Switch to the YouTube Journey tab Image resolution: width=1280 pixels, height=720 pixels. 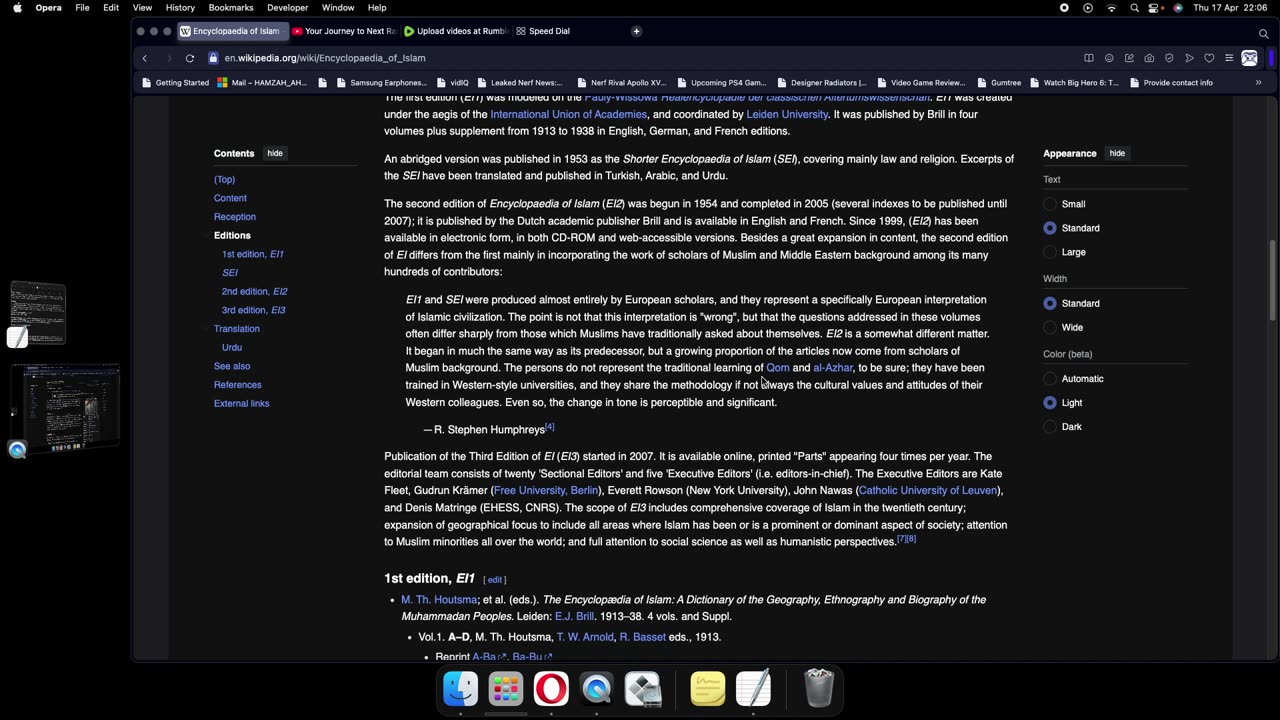343,31
